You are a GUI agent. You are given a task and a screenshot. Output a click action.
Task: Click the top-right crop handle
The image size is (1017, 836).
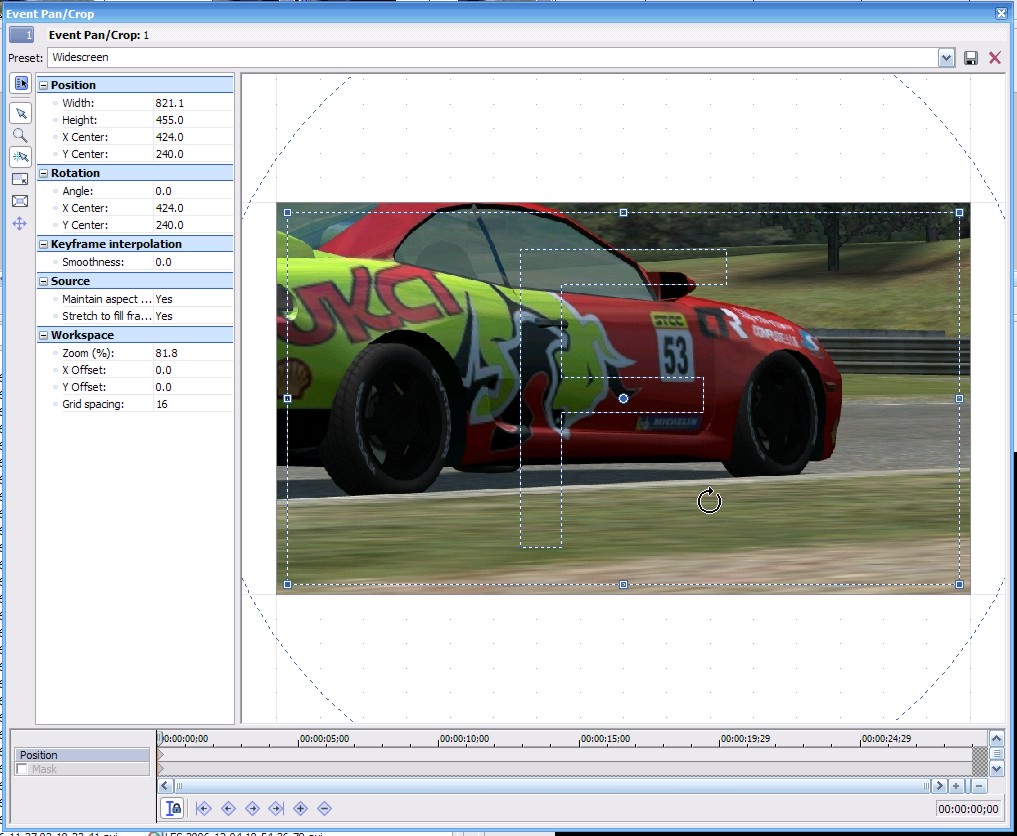(x=959, y=213)
